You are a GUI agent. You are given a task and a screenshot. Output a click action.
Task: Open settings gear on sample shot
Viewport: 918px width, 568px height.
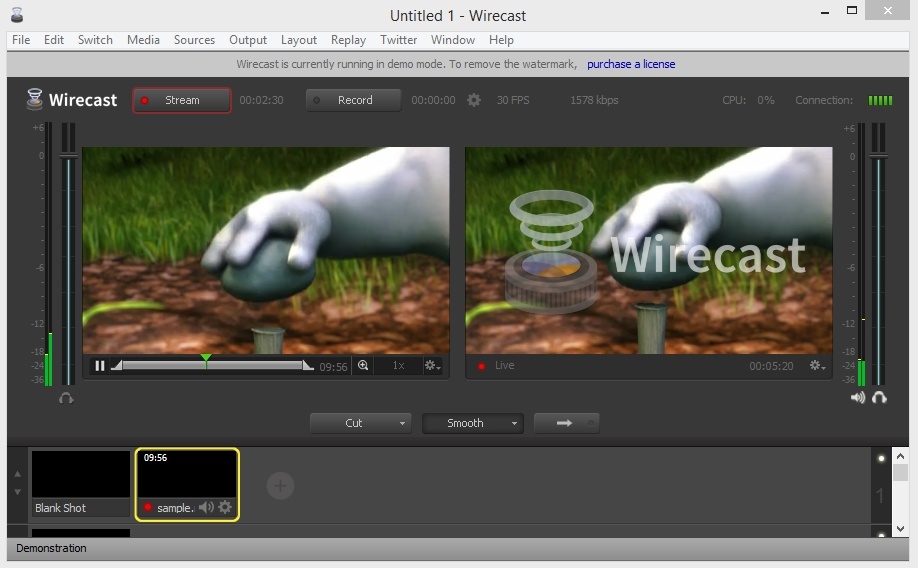point(225,507)
